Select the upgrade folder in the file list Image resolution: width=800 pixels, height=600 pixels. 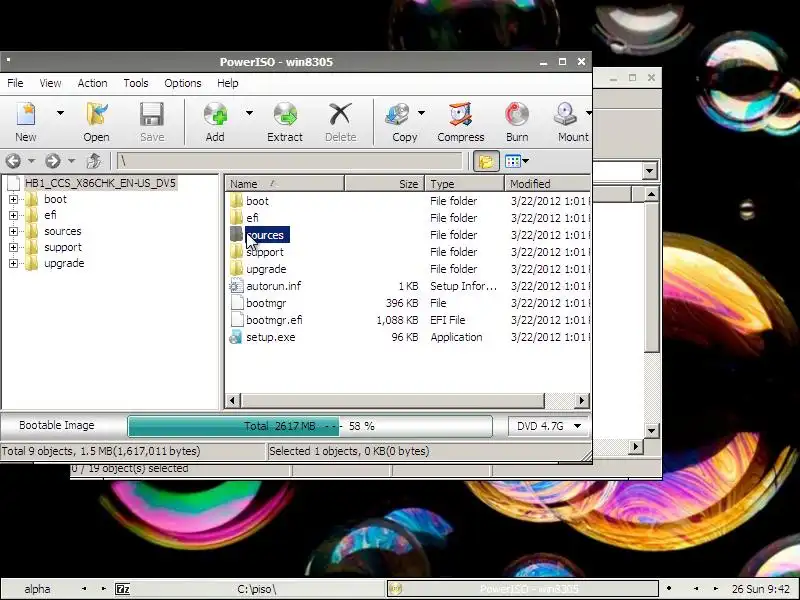(266, 269)
